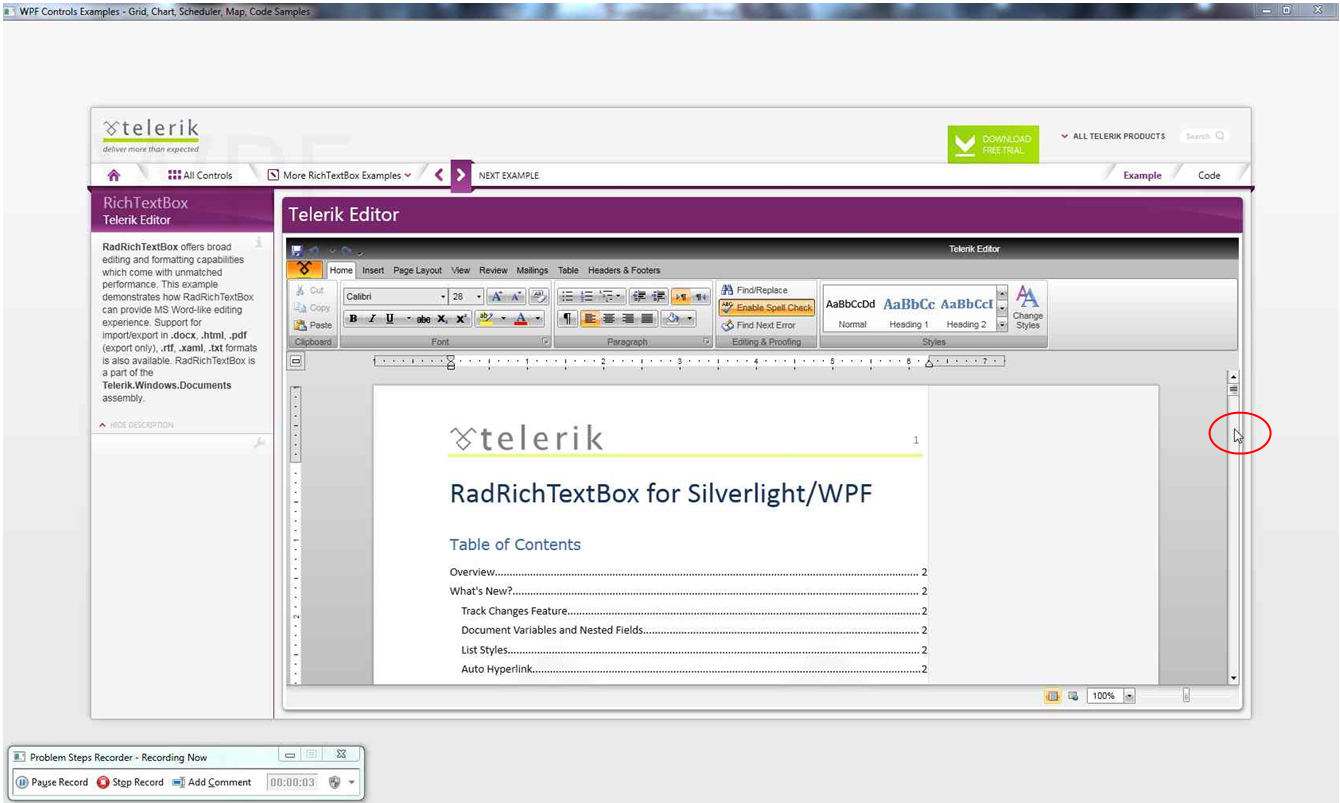Screen dimensions: 1340x803
Task: Apply the red font color
Action: pos(520,319)
